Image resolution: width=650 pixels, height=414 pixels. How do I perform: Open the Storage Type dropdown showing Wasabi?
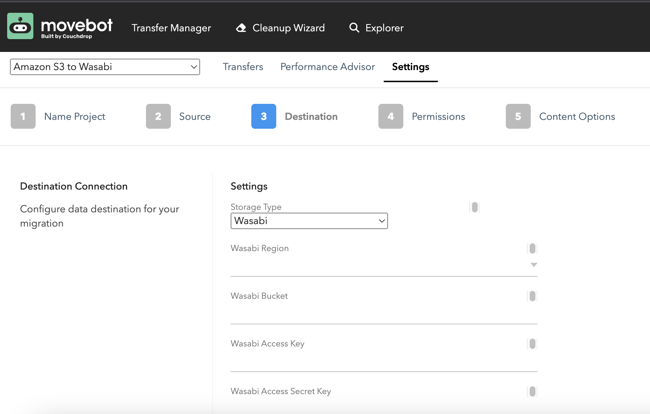tap(309, 221)
